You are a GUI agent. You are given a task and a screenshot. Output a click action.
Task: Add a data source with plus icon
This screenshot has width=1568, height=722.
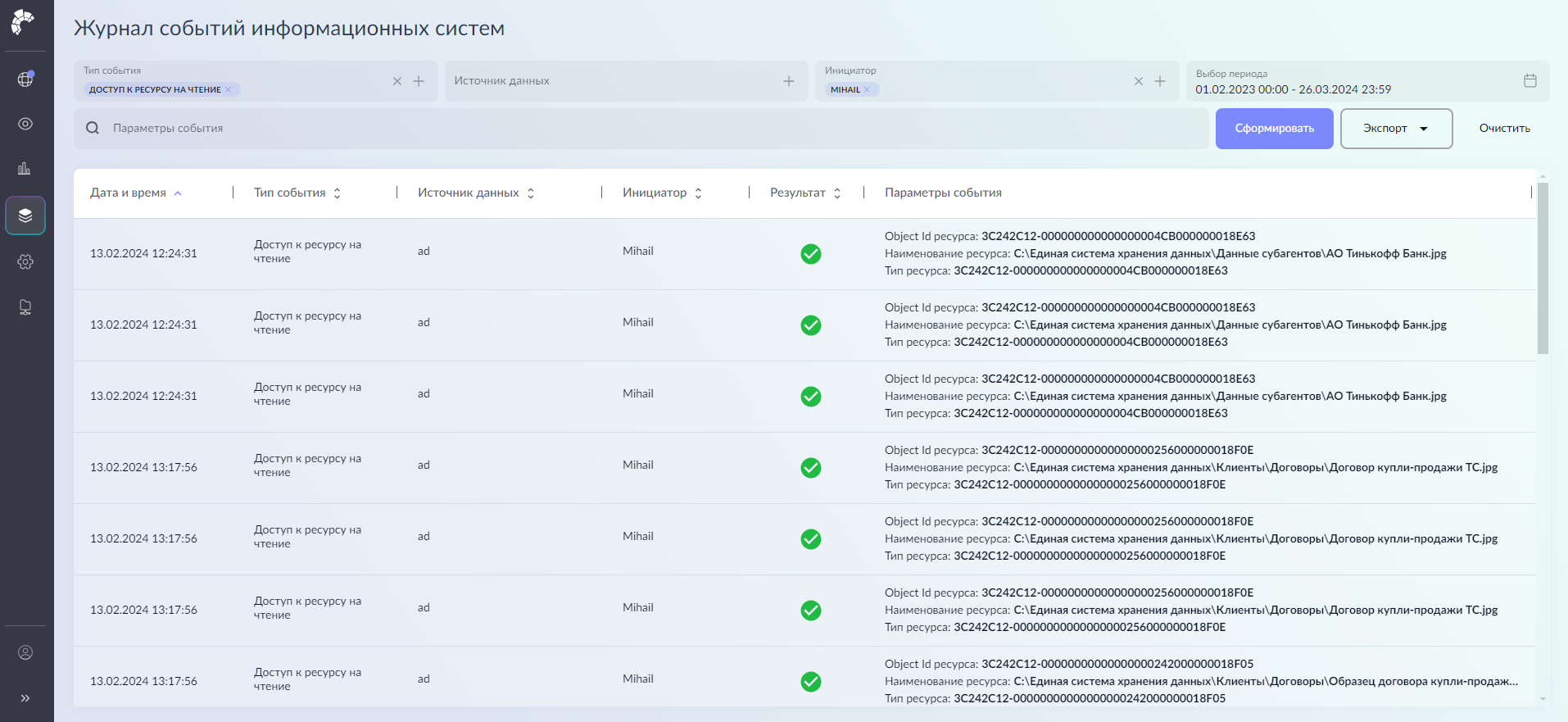tap(788, 81)
